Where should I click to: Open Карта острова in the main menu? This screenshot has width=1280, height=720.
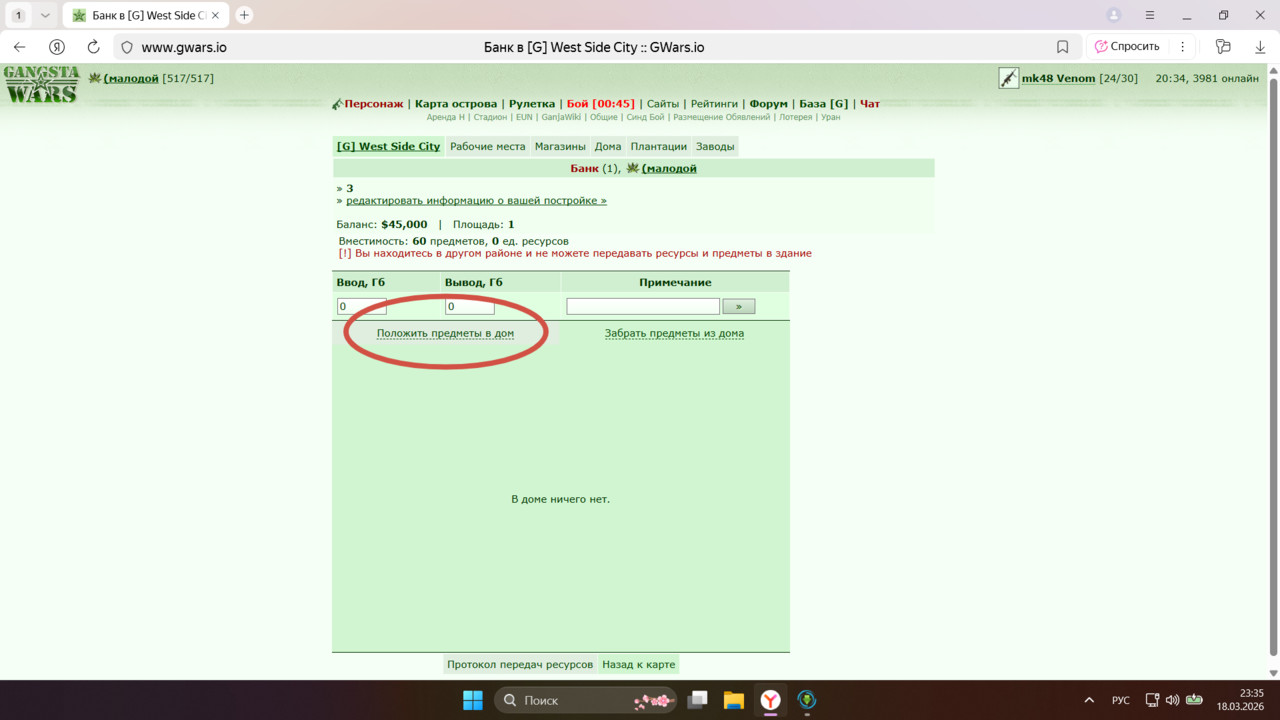coord(456,104)
